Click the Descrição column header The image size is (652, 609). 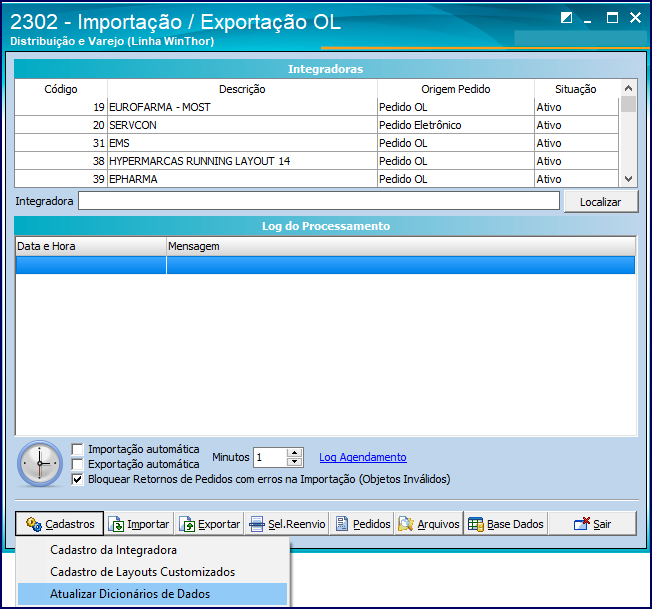[242, 89]
